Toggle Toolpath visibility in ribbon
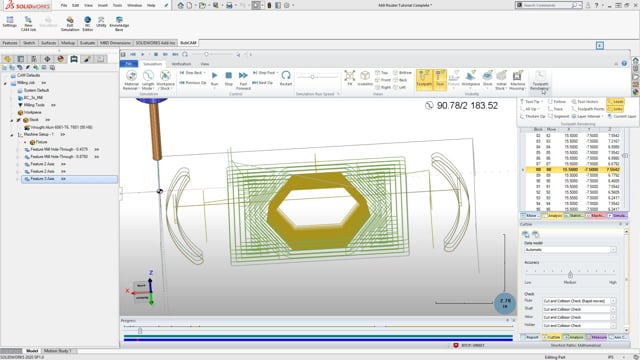This screenshot has height=360, width=640. [424, 78]
